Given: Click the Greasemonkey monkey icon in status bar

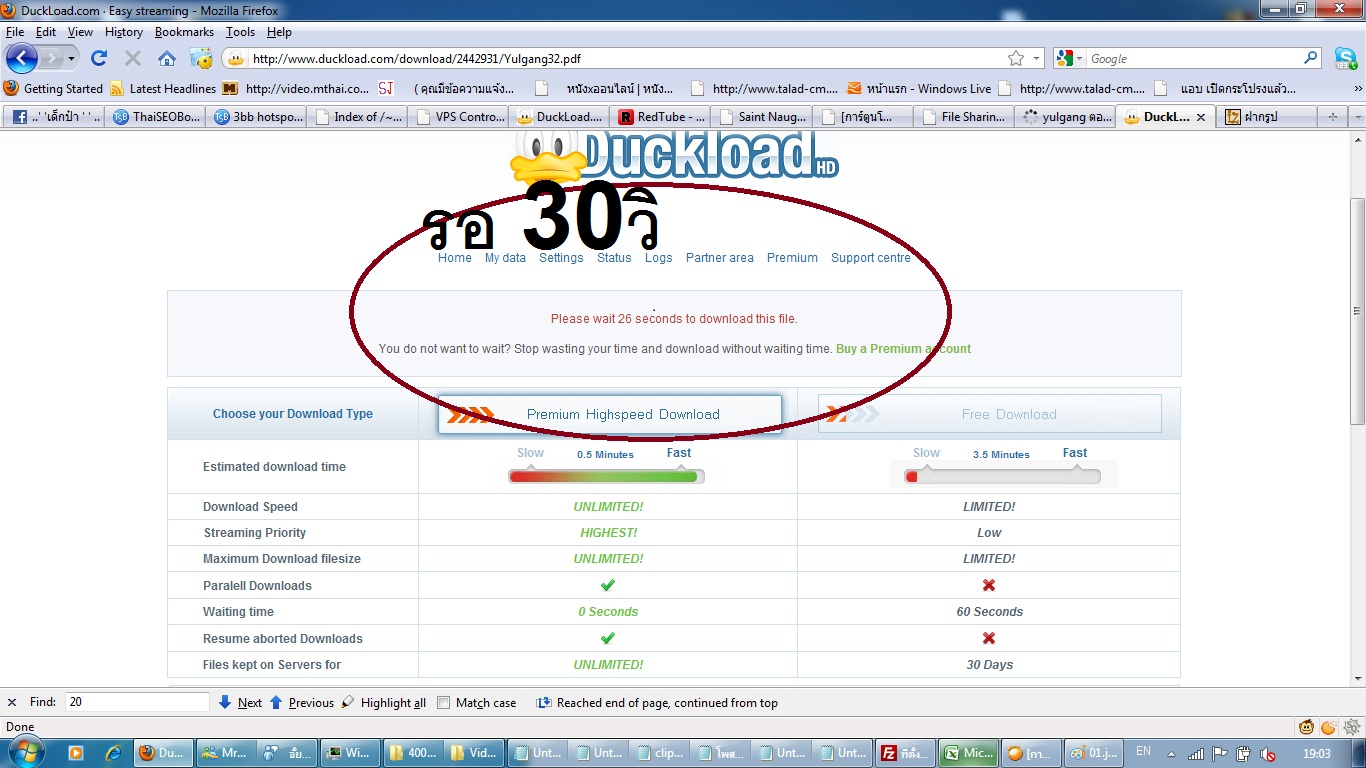Looking at the screenshot, I should click(1306, 727).
